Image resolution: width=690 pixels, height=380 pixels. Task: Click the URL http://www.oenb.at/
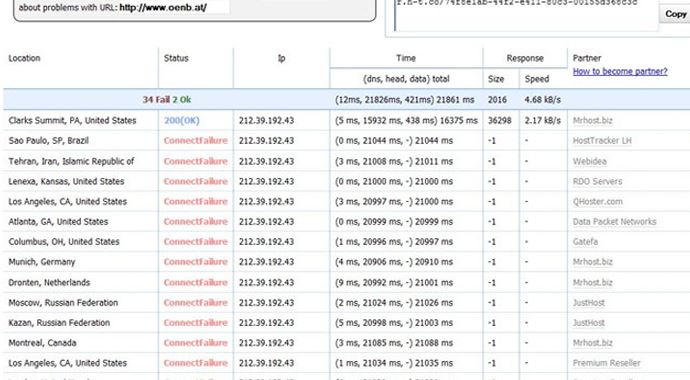coord(163,7)
